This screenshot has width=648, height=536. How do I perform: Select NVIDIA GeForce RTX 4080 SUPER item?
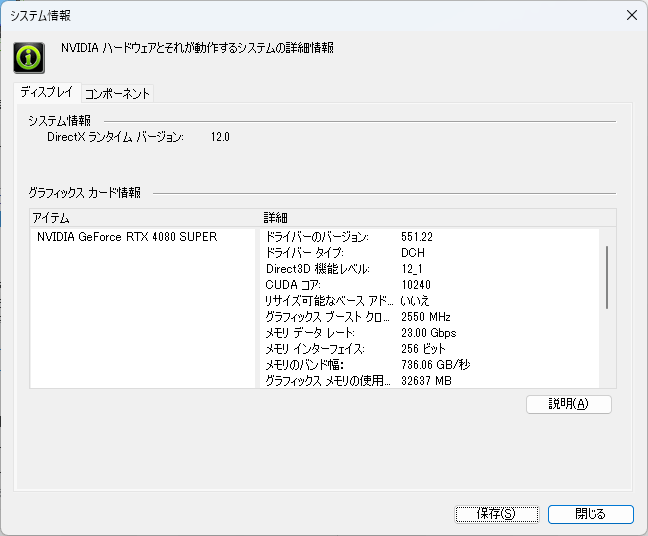(127, 237)
